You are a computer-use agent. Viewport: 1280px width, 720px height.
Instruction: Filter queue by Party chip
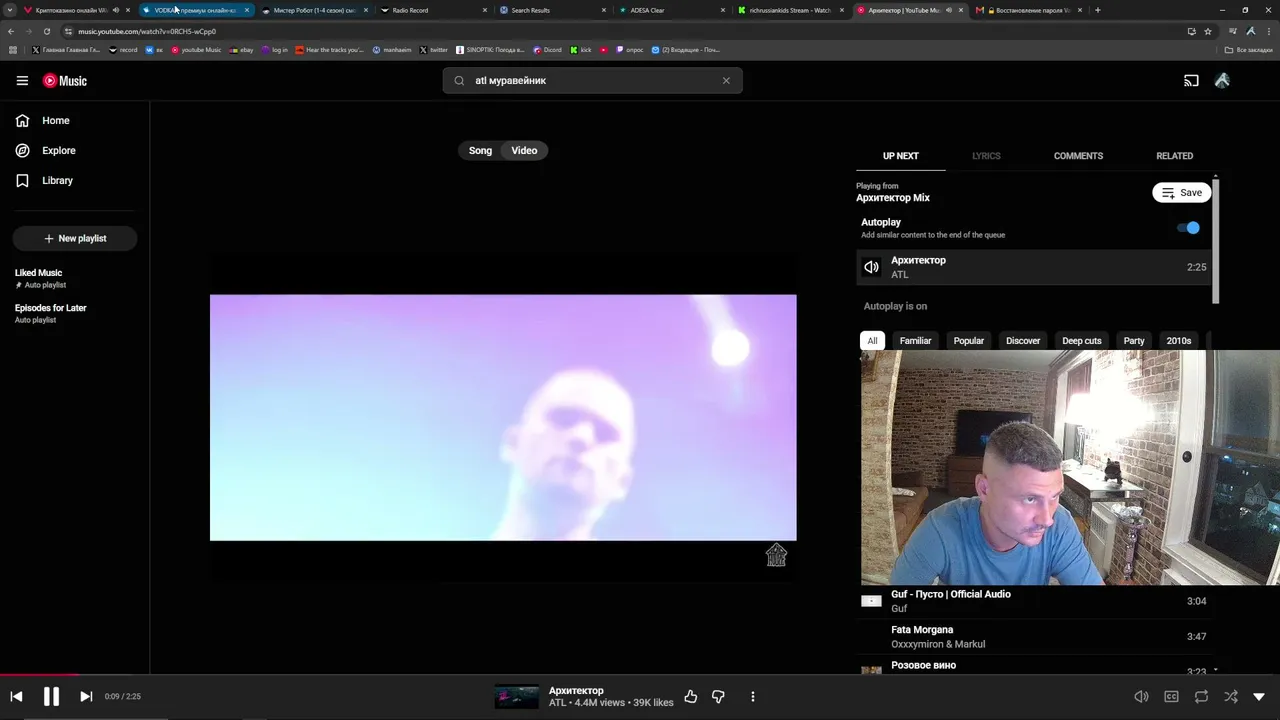coord(1133,341)
